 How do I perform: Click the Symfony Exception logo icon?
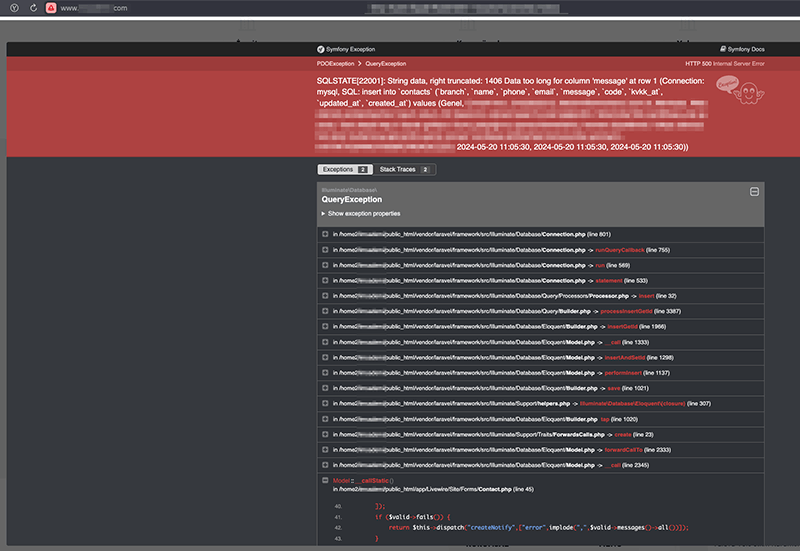(x=320, y=48)
